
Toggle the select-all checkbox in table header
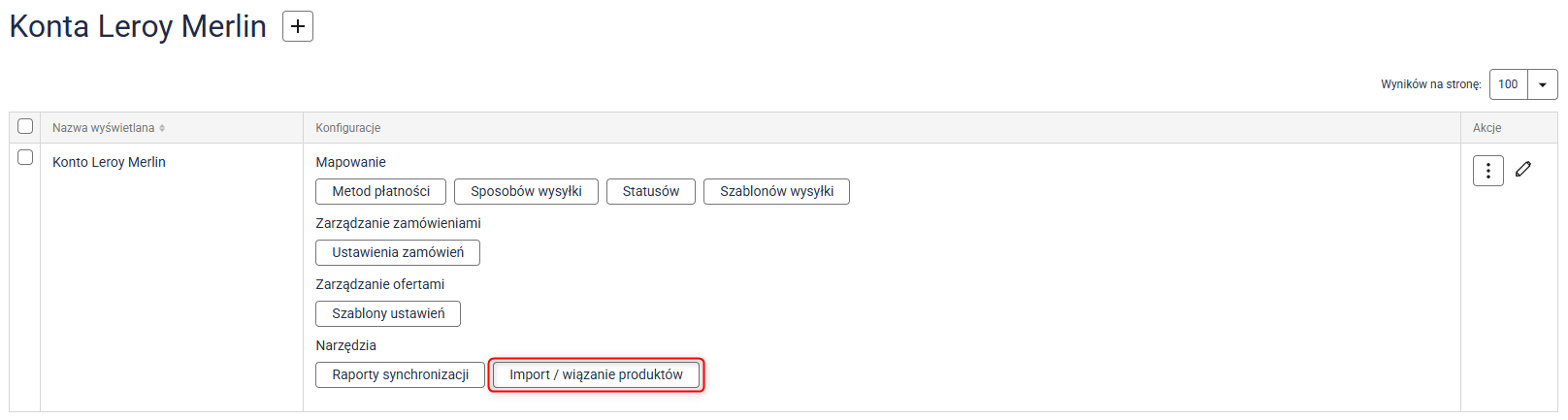(25, 126)
